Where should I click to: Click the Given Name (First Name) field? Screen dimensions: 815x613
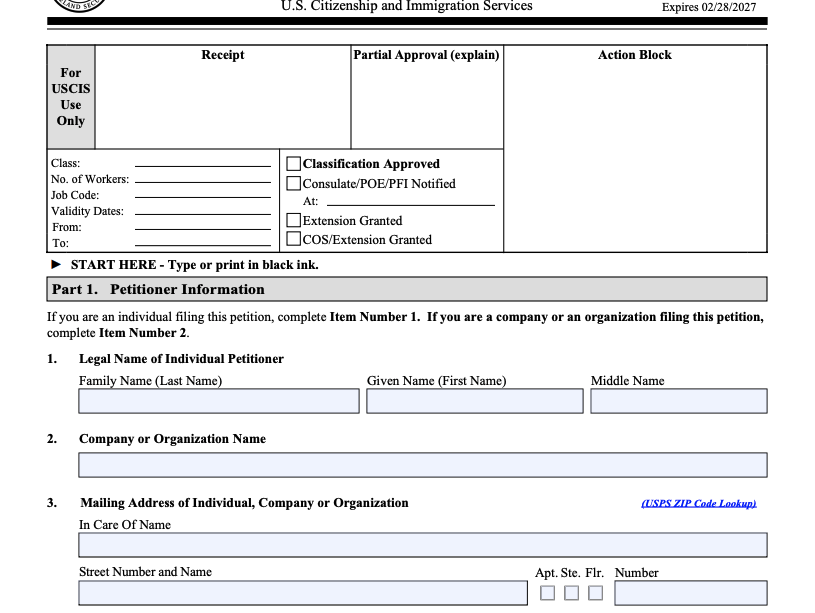coord(475,401)
